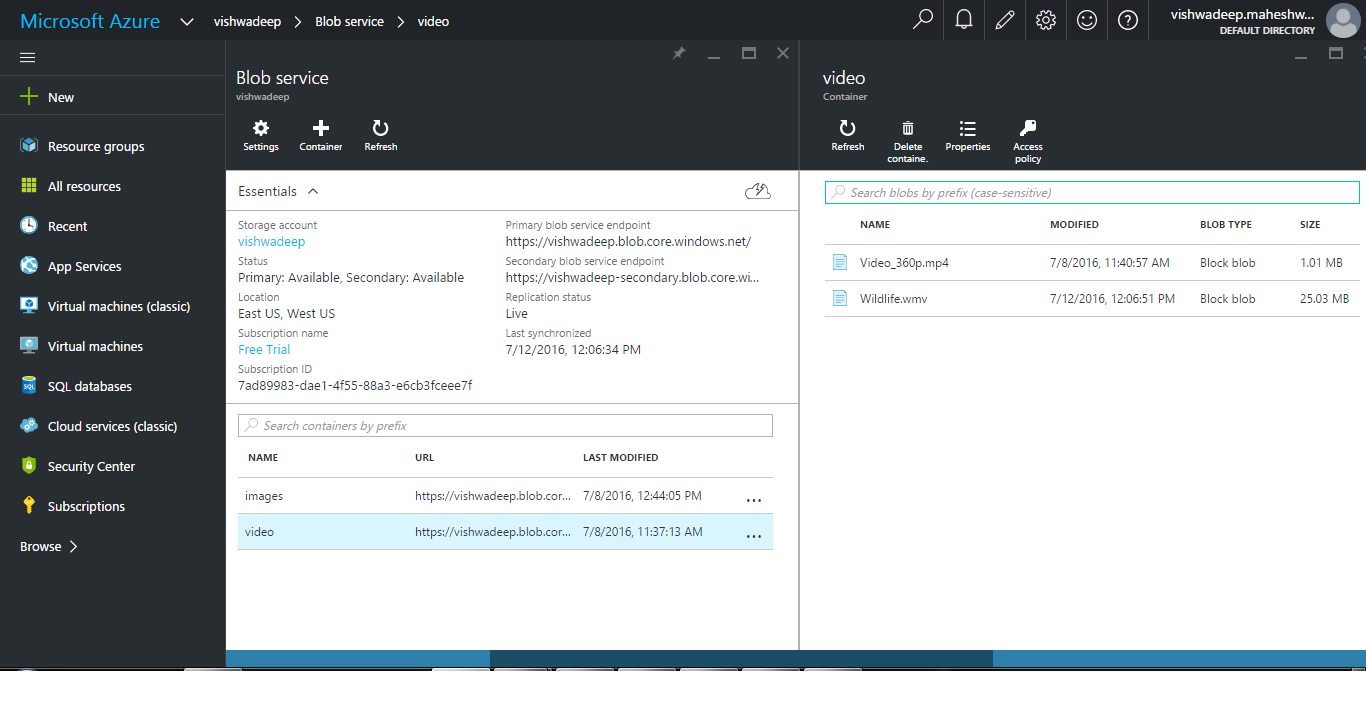This screenshot has height=709, width=1366.
Task: Click the New plus icon
Action: click(29, 97)
